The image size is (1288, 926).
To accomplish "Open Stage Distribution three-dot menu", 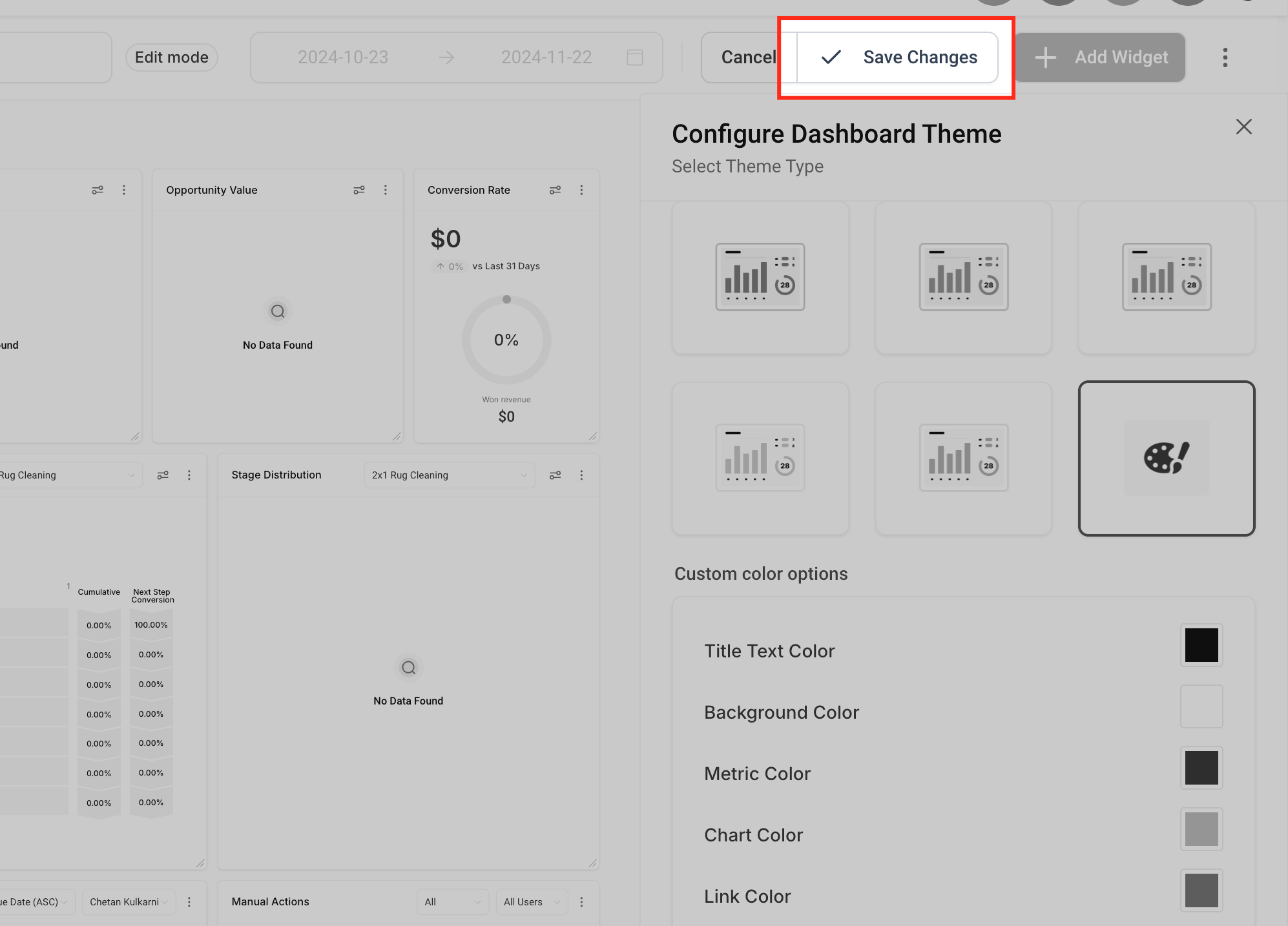I will tap(581, 475).
